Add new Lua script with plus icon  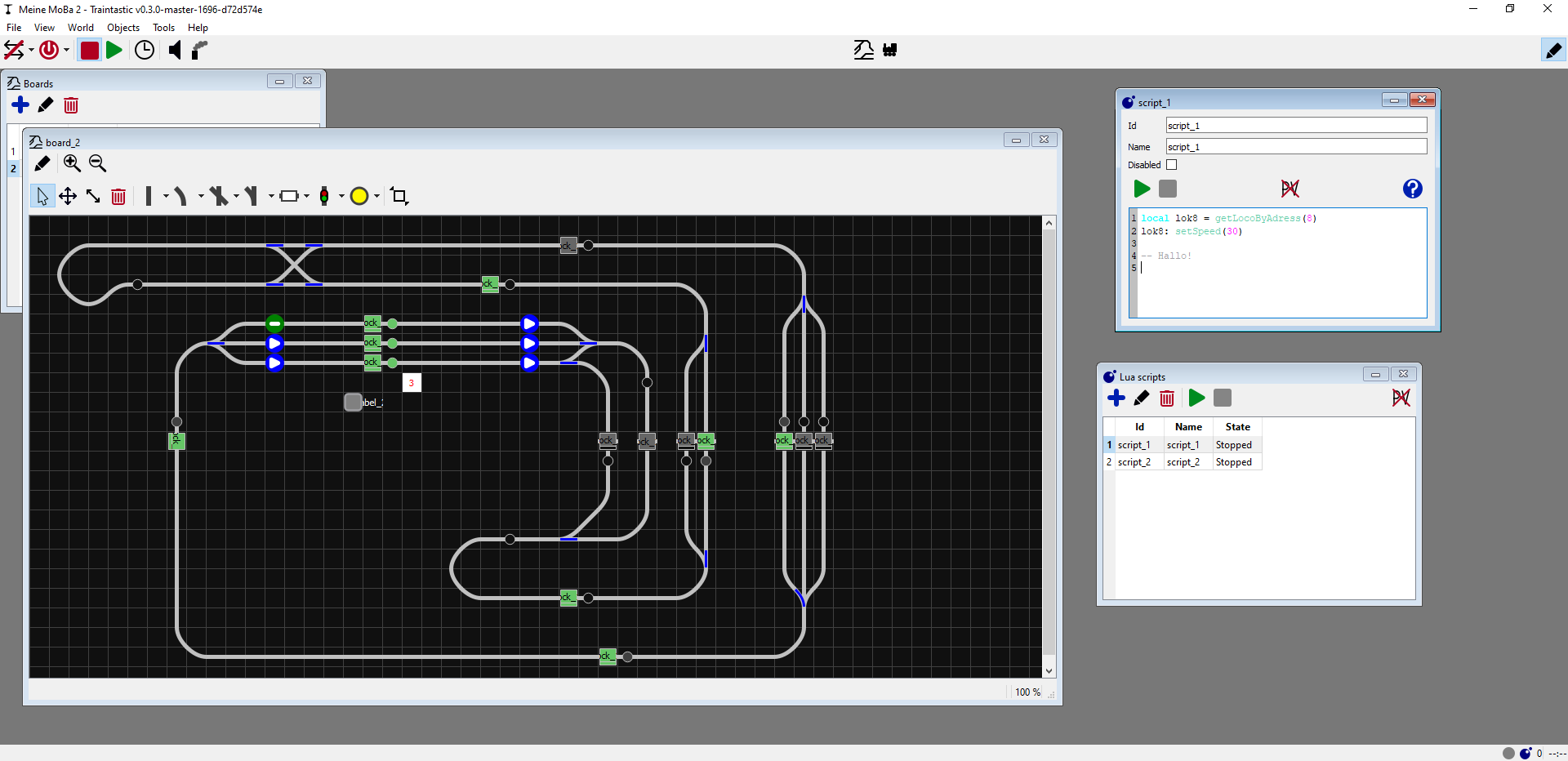1116,398
